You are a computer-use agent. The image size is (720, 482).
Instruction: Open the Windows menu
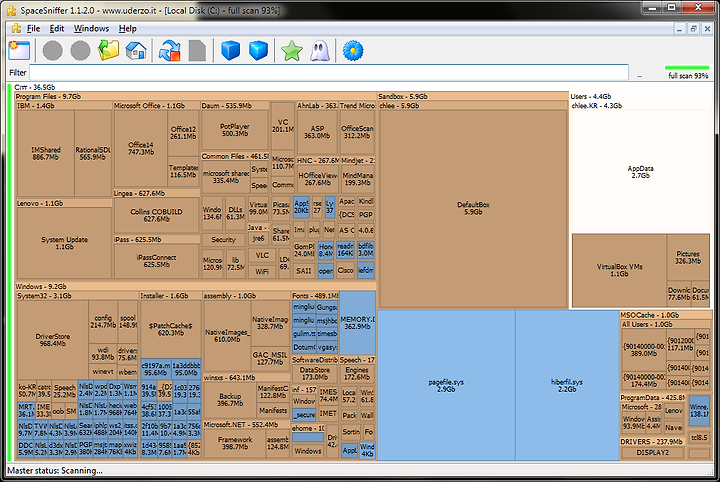point(91,28)
